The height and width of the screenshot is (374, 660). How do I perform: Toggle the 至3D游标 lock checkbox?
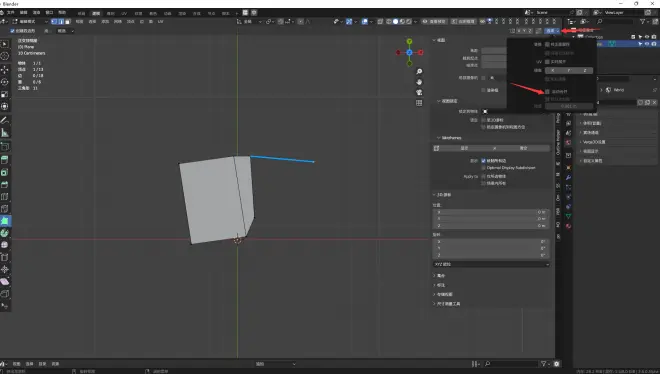[483, 120]
